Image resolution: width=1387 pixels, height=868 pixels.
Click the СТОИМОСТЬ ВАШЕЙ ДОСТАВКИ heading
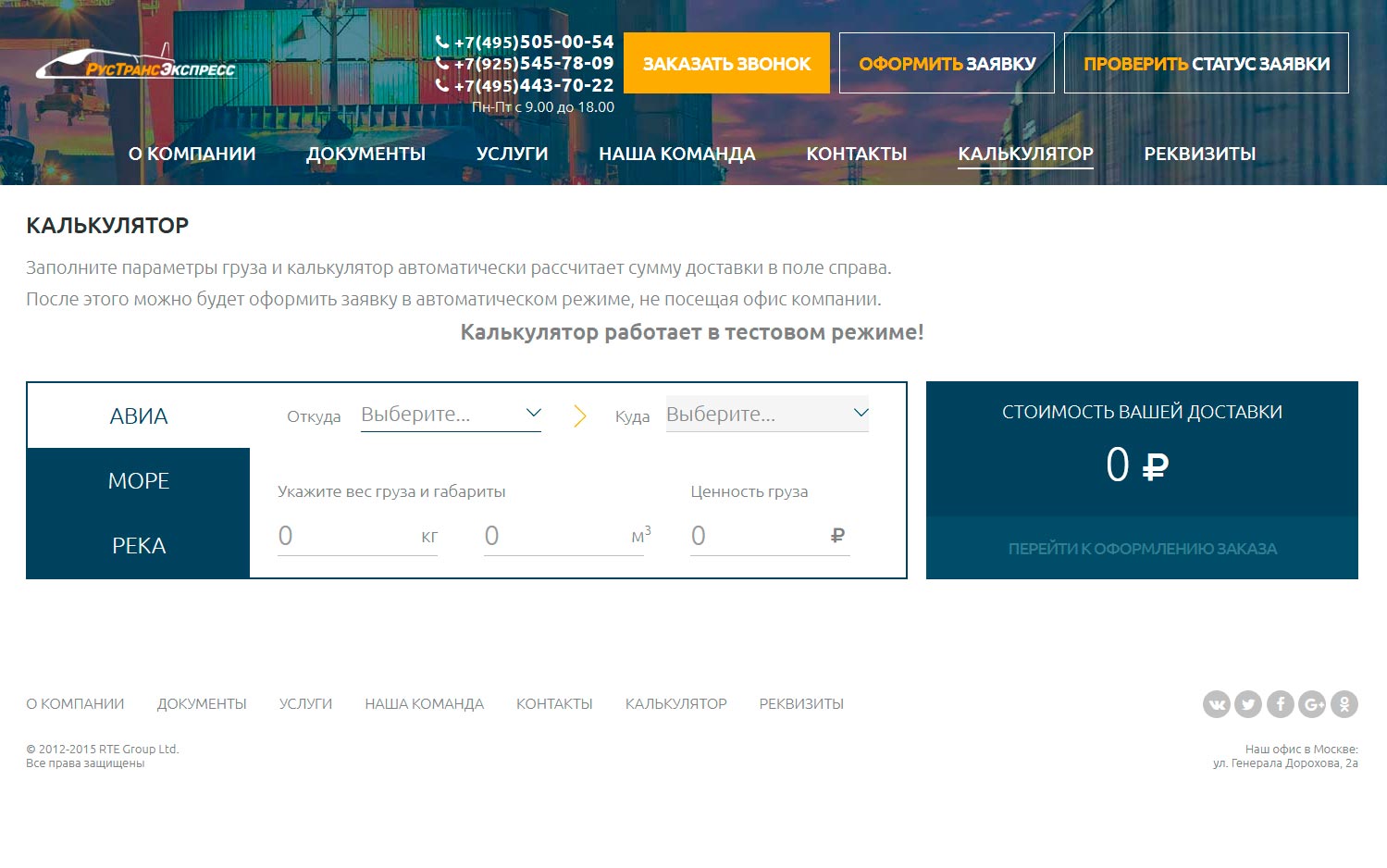[x=1142, y=413]
